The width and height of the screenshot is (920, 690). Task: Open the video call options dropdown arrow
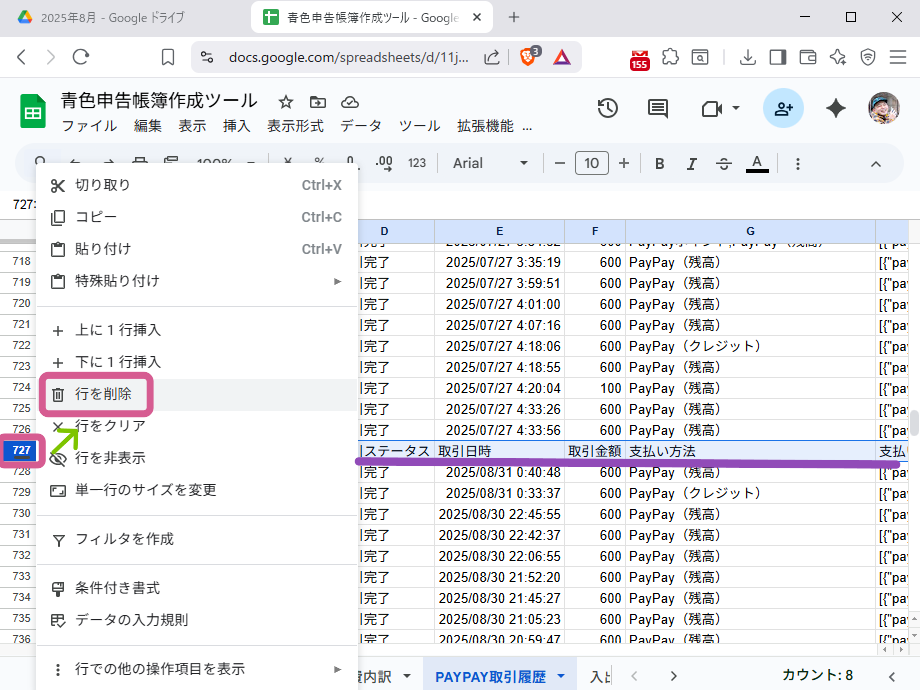(x=736, y=108)
